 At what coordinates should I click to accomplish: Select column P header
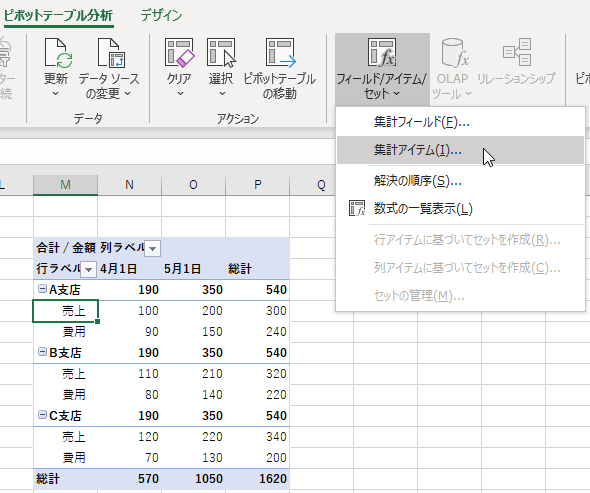(257, 185)
